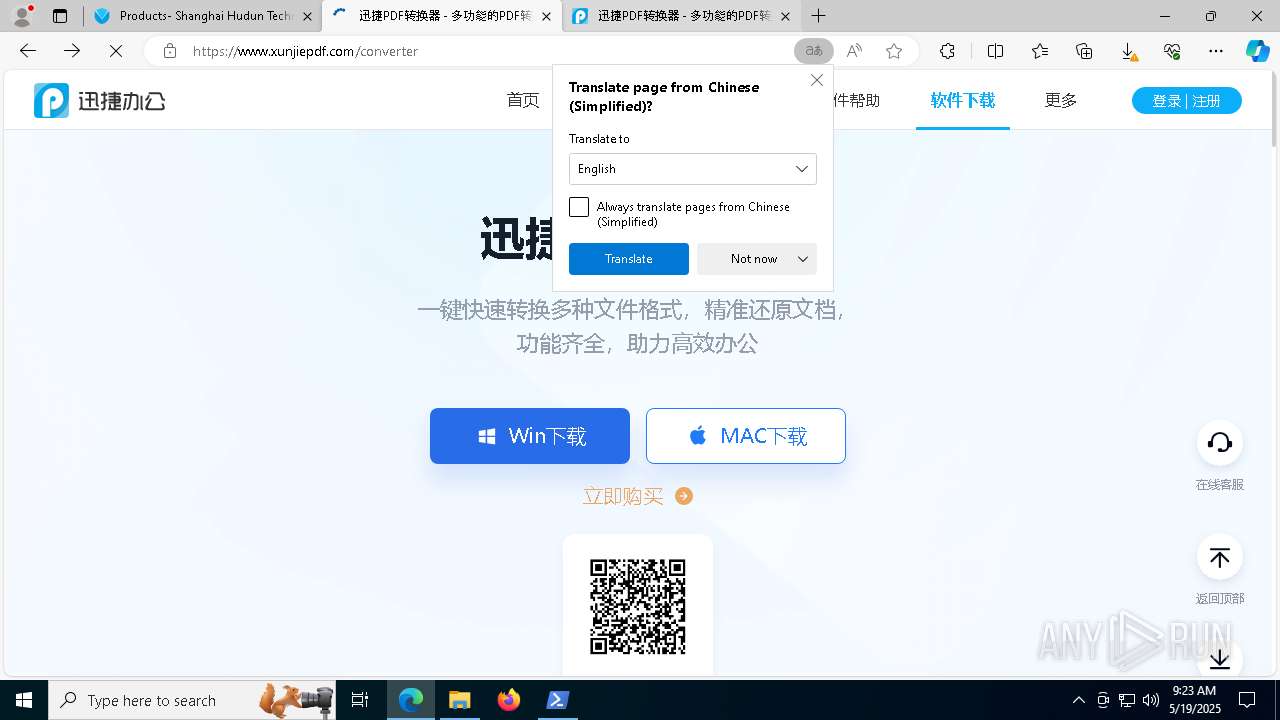Open the favorites list icon
This screenshot has height=720, width=1280.
point(1040,51)
